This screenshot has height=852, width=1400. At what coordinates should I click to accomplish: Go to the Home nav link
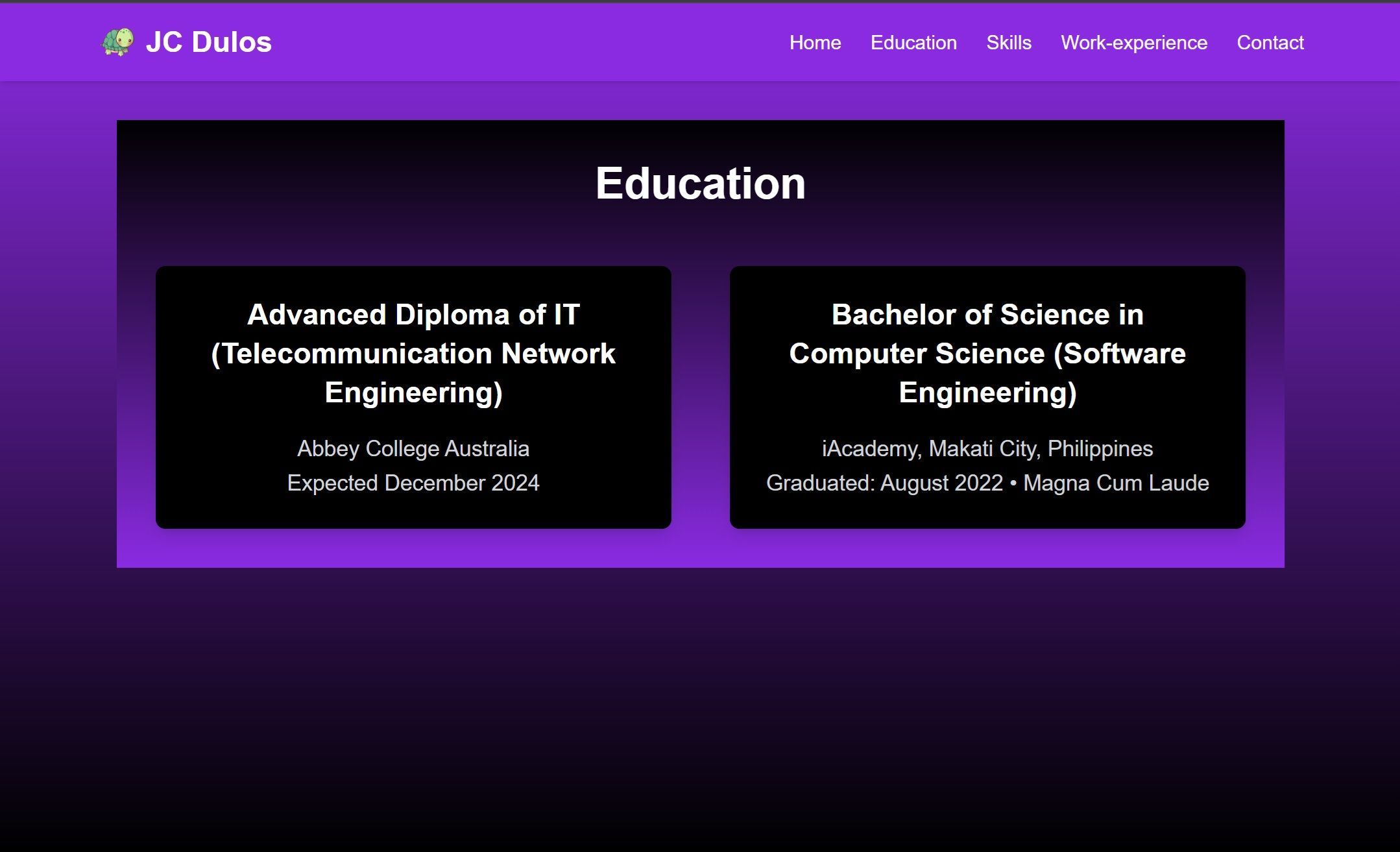click(815, 43)
